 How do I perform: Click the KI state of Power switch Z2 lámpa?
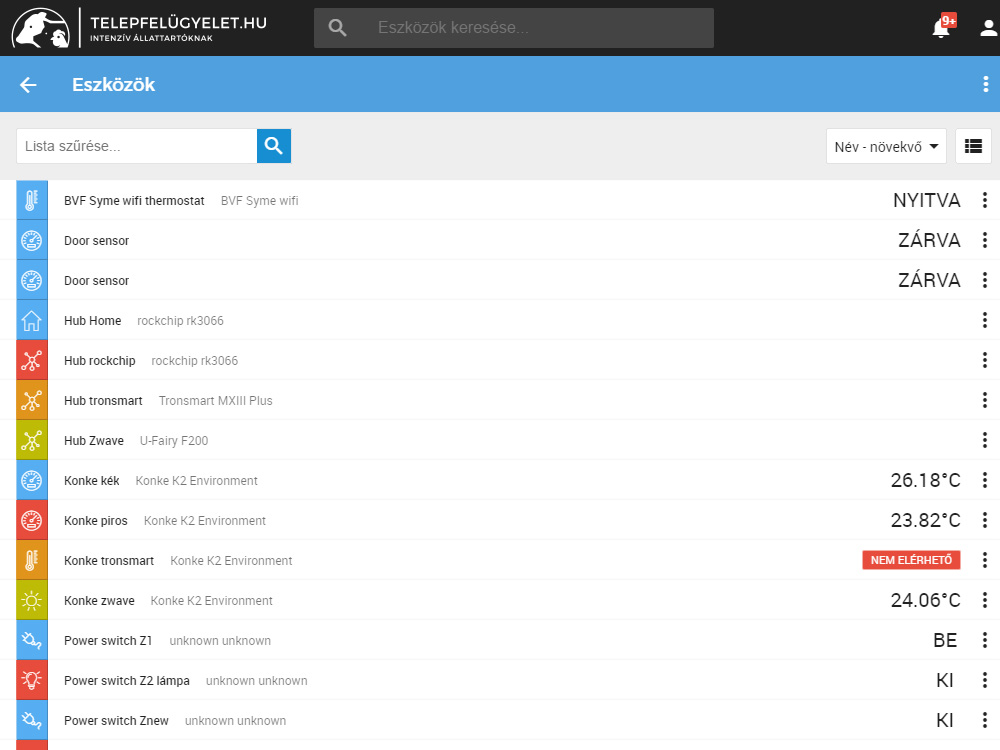945,680
